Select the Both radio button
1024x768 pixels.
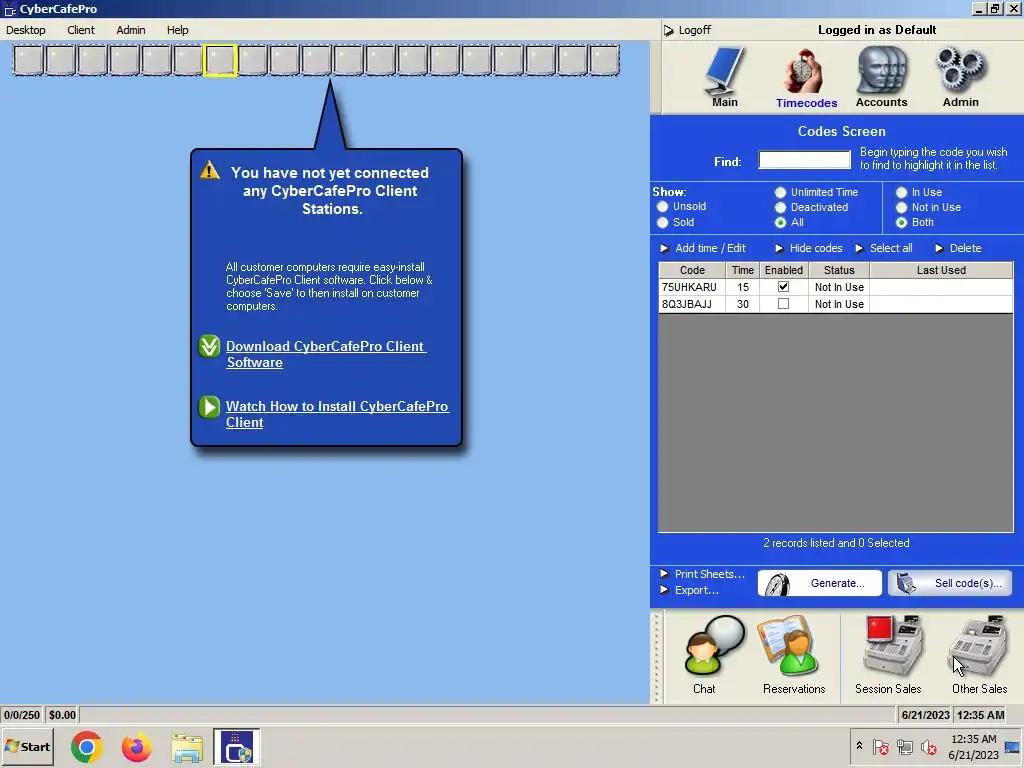pyautogui.click(x=902, y=223)
